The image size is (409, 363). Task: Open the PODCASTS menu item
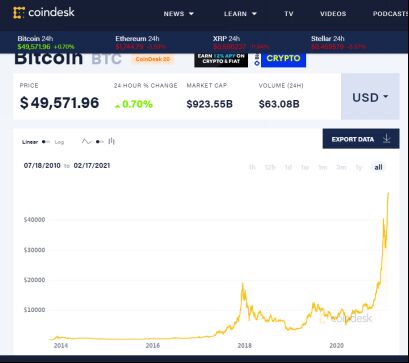click(391, 14)
